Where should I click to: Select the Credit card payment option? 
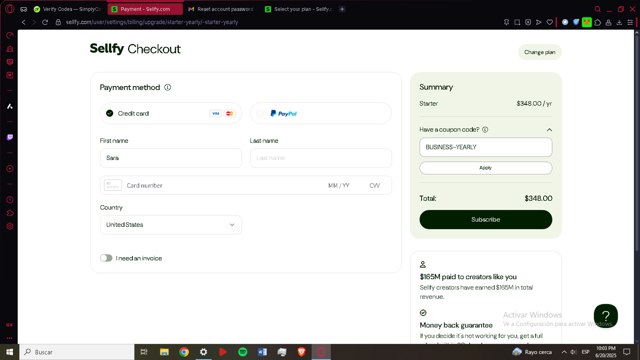click(171, 113)
